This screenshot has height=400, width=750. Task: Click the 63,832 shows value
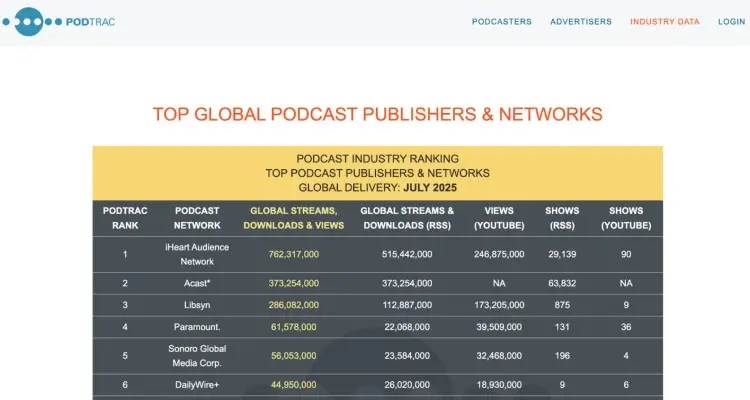(x=562, y=283)
